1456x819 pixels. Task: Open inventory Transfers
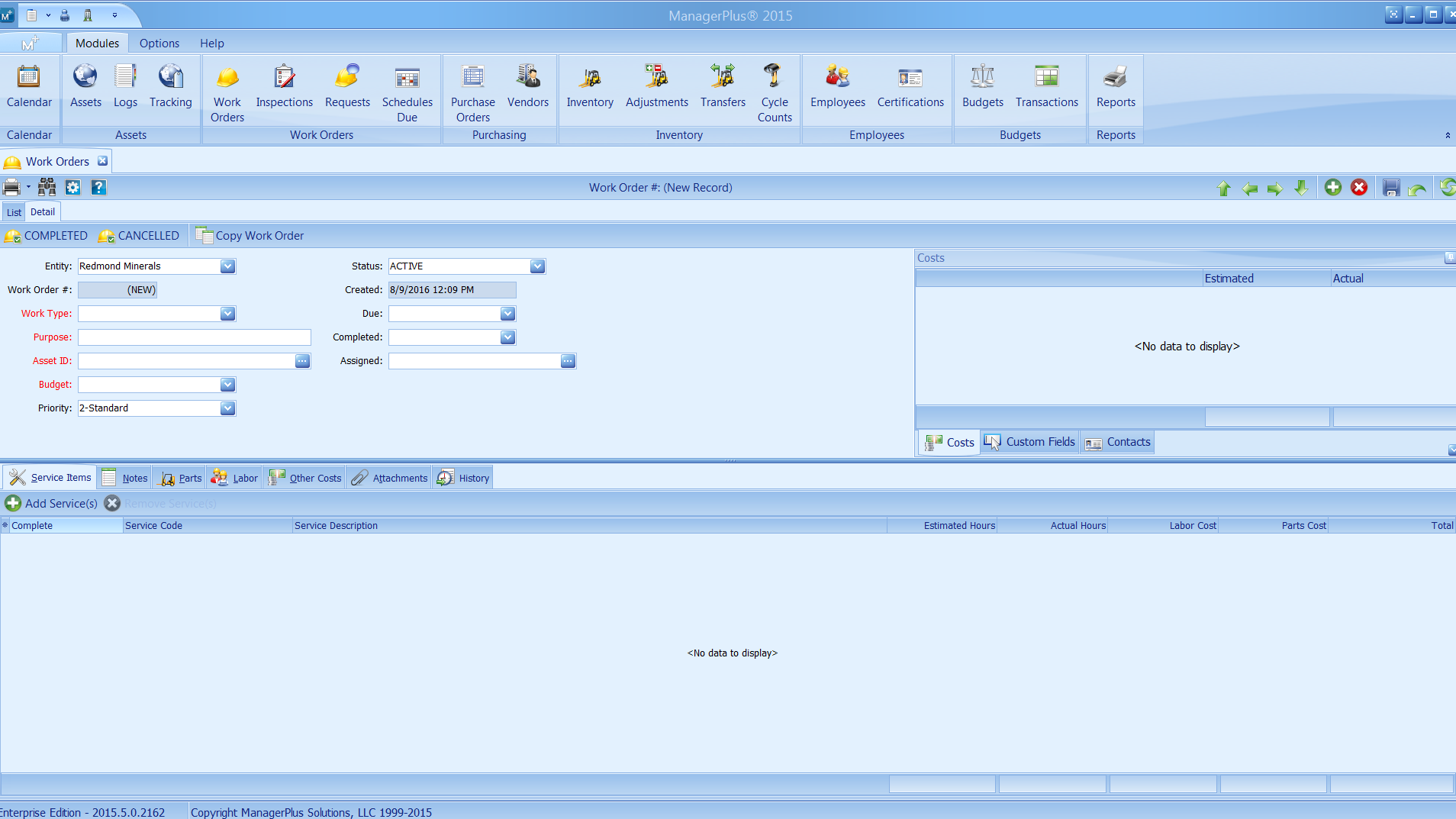[x=723, y=86]
